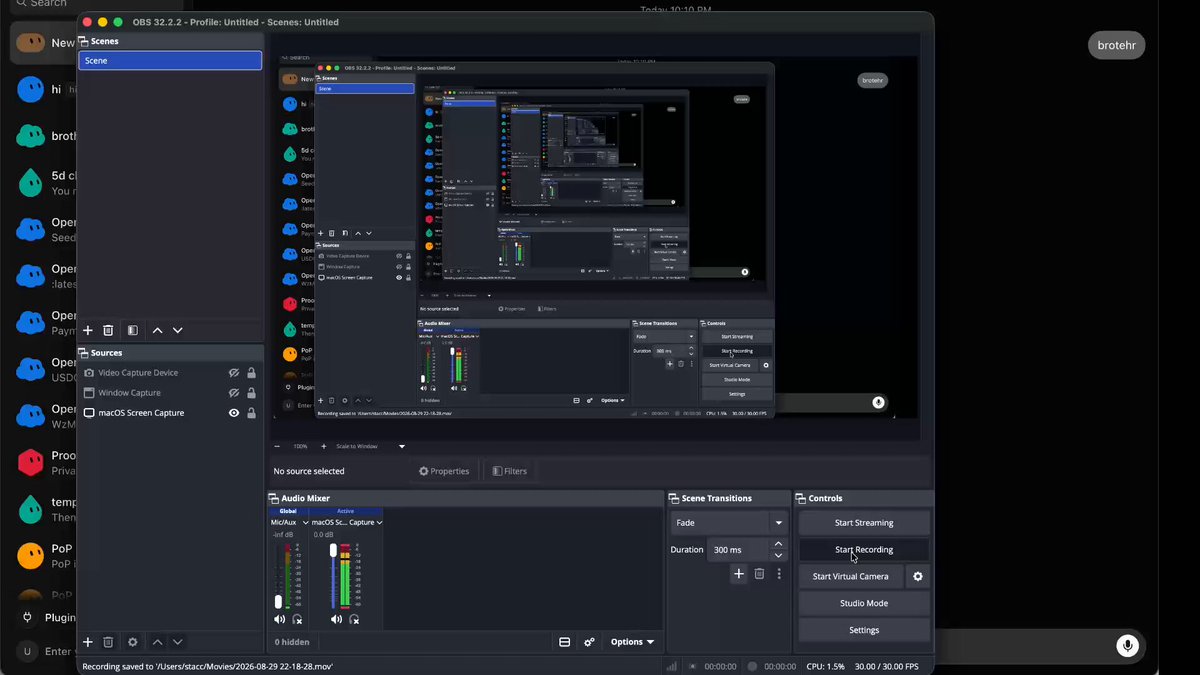Unlock the Window Capture source

[251, 393]
